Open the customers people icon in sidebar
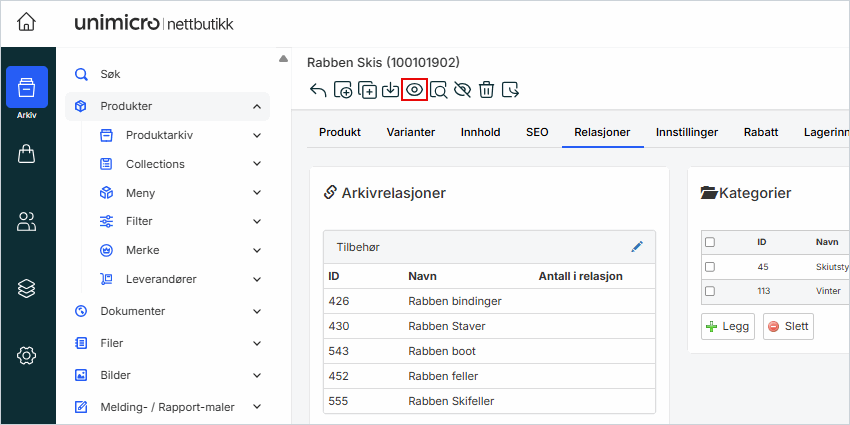850x425 pixels. pos(27,221)
